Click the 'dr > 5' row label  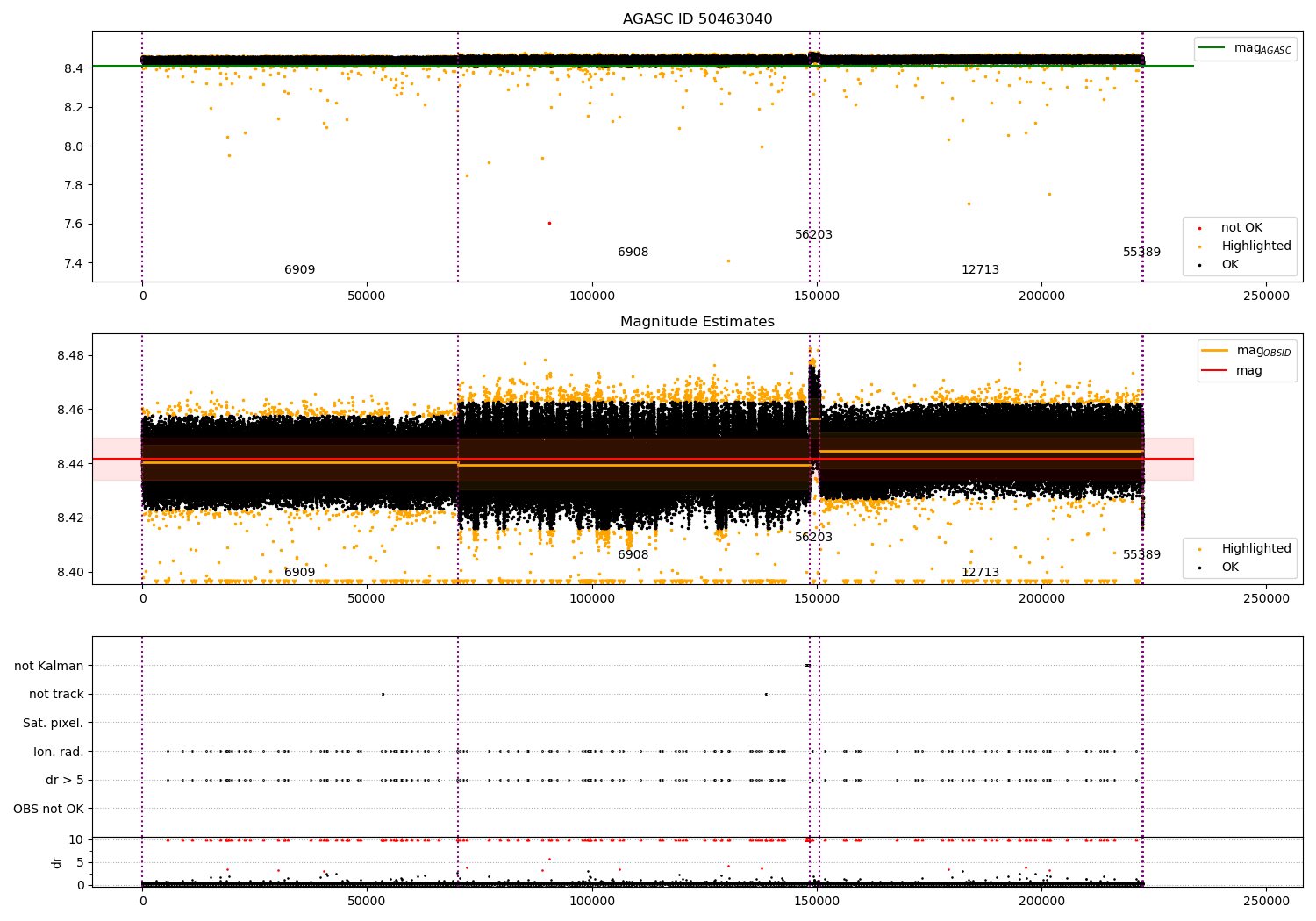tap(65, 780)
